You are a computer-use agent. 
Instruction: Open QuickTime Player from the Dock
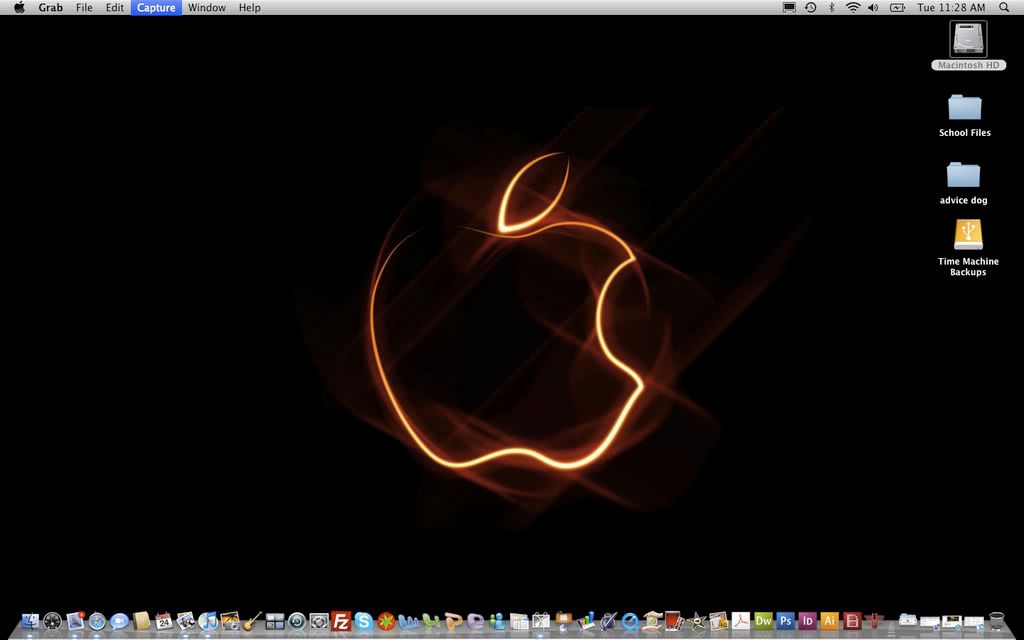point(630,621)
